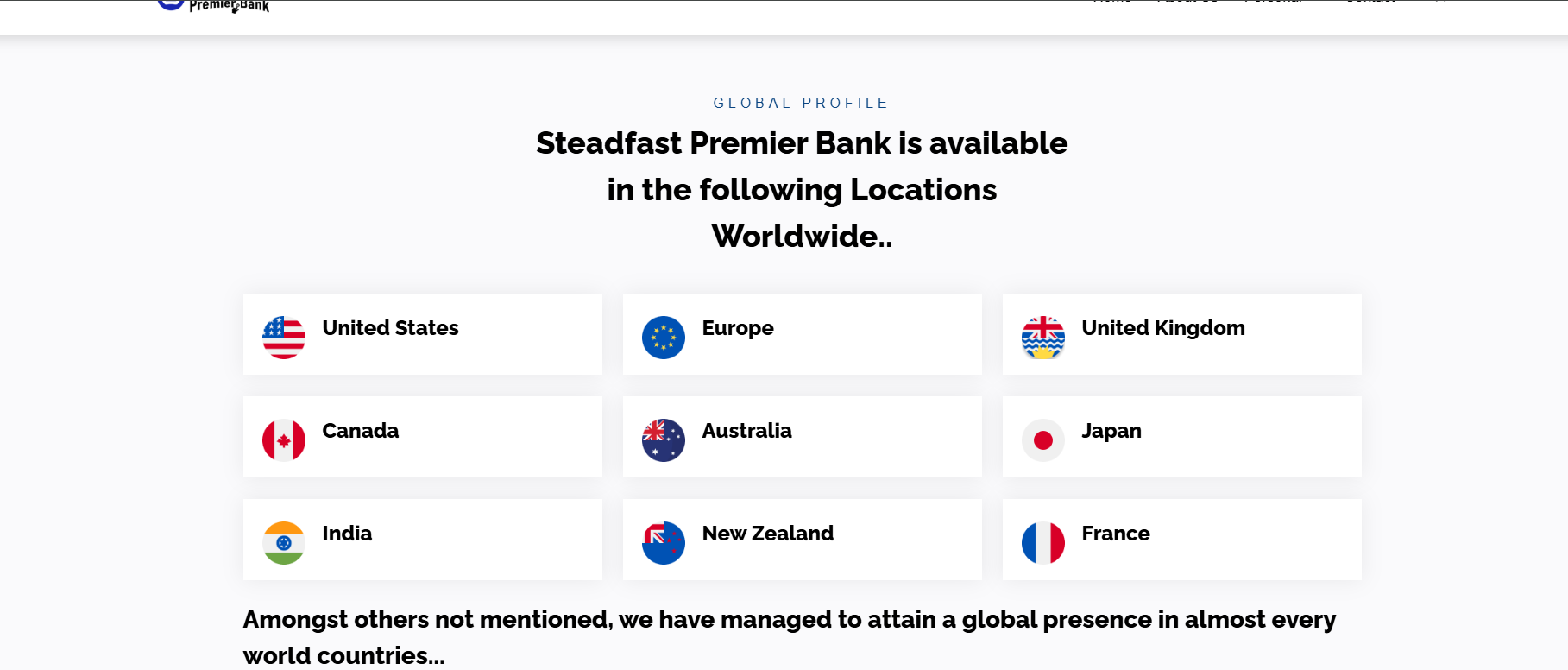
Task: Click the Europe EU flag icon
Action: point(664,338)
